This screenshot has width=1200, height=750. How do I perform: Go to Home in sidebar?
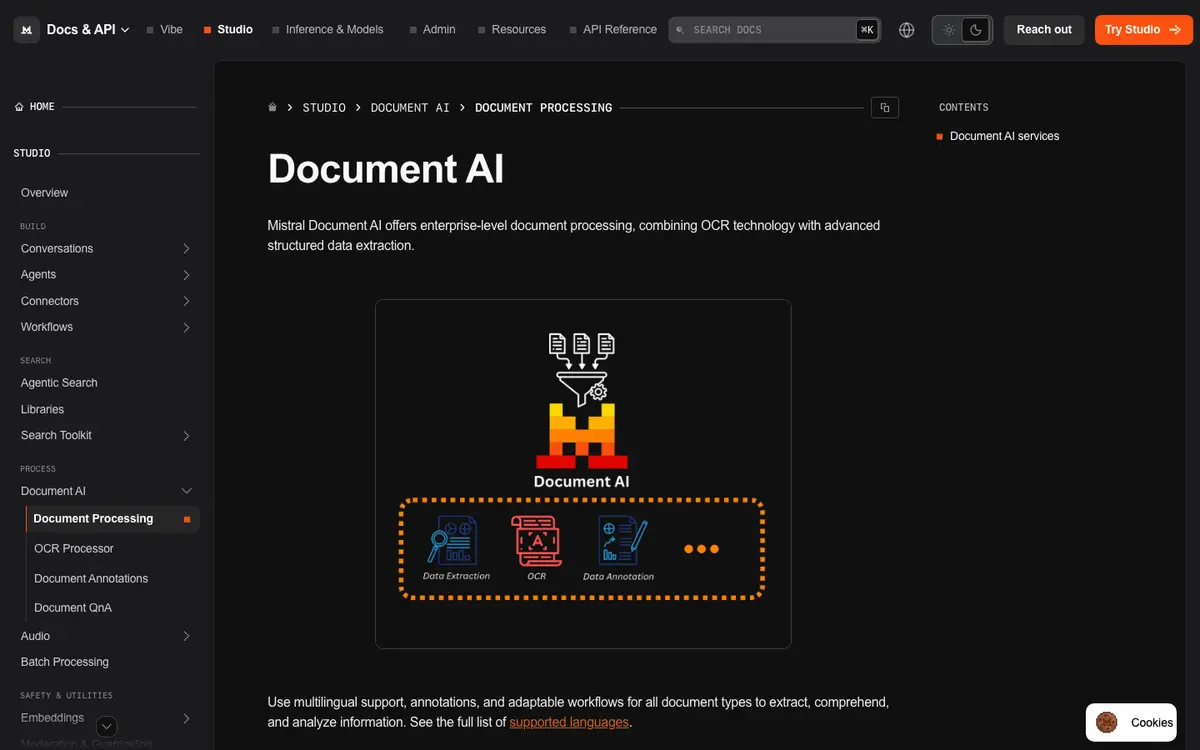click(x=35, y=107)
